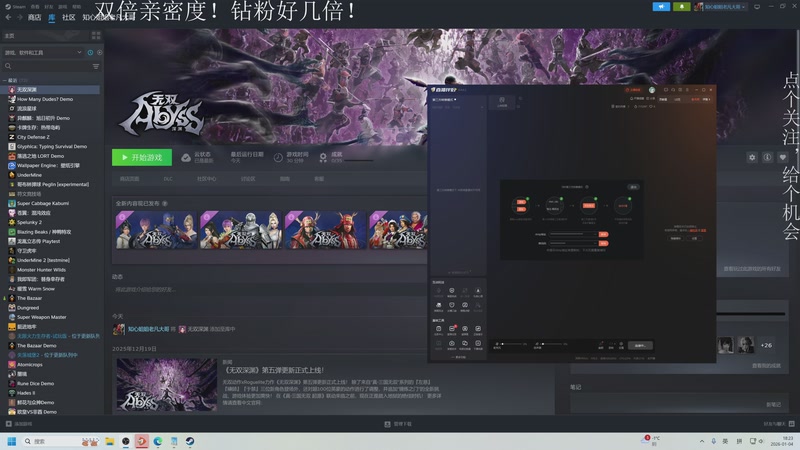This screenshot has width=800, height=450.
Task: Open the library advanced filter icon
Action: pyautogui.click(x=96, y=66)
